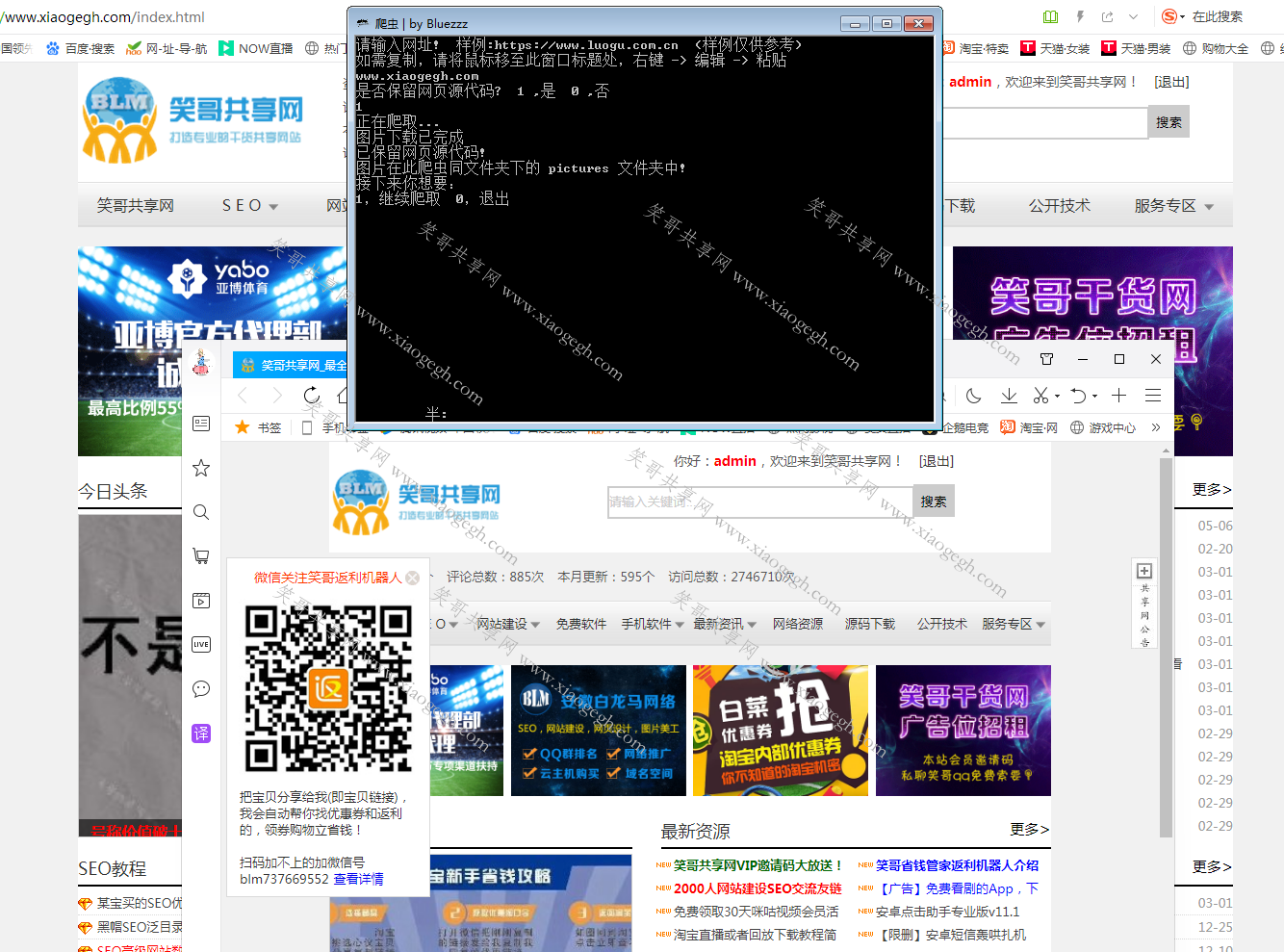Click user avatar in front browser sidebar
This screenshot has height=952, width=1284.
201,363
